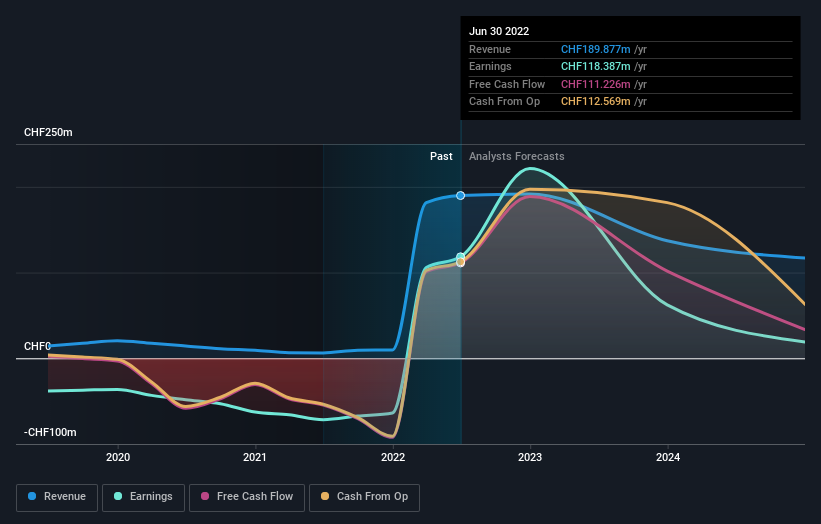Click the Cash From Op label in tooltip

(504, 102)
